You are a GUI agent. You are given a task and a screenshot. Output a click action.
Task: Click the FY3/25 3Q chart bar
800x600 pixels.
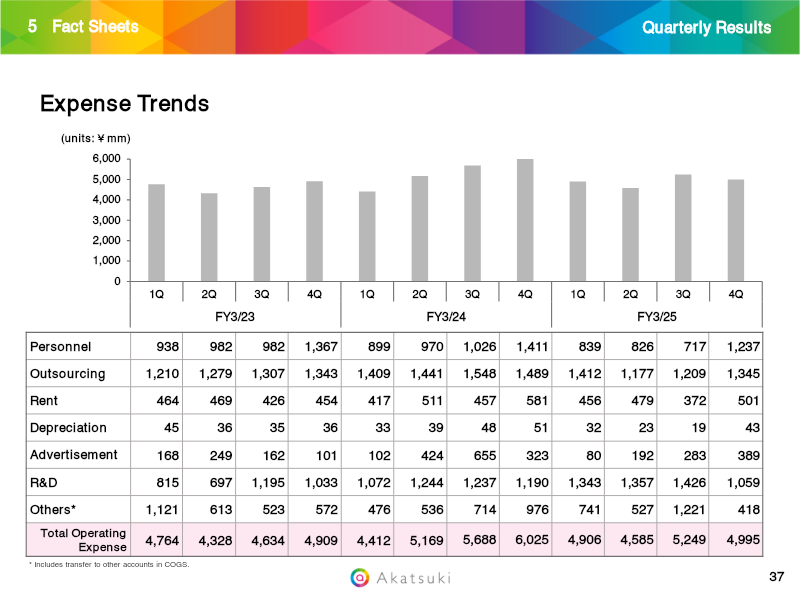coord(683,227)
